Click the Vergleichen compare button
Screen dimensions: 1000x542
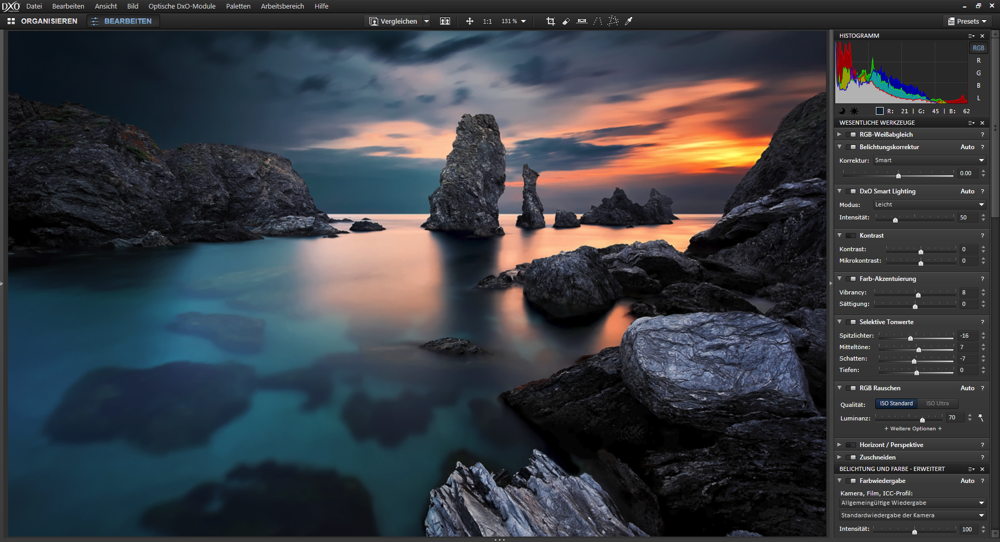click(x=398, y=21)
